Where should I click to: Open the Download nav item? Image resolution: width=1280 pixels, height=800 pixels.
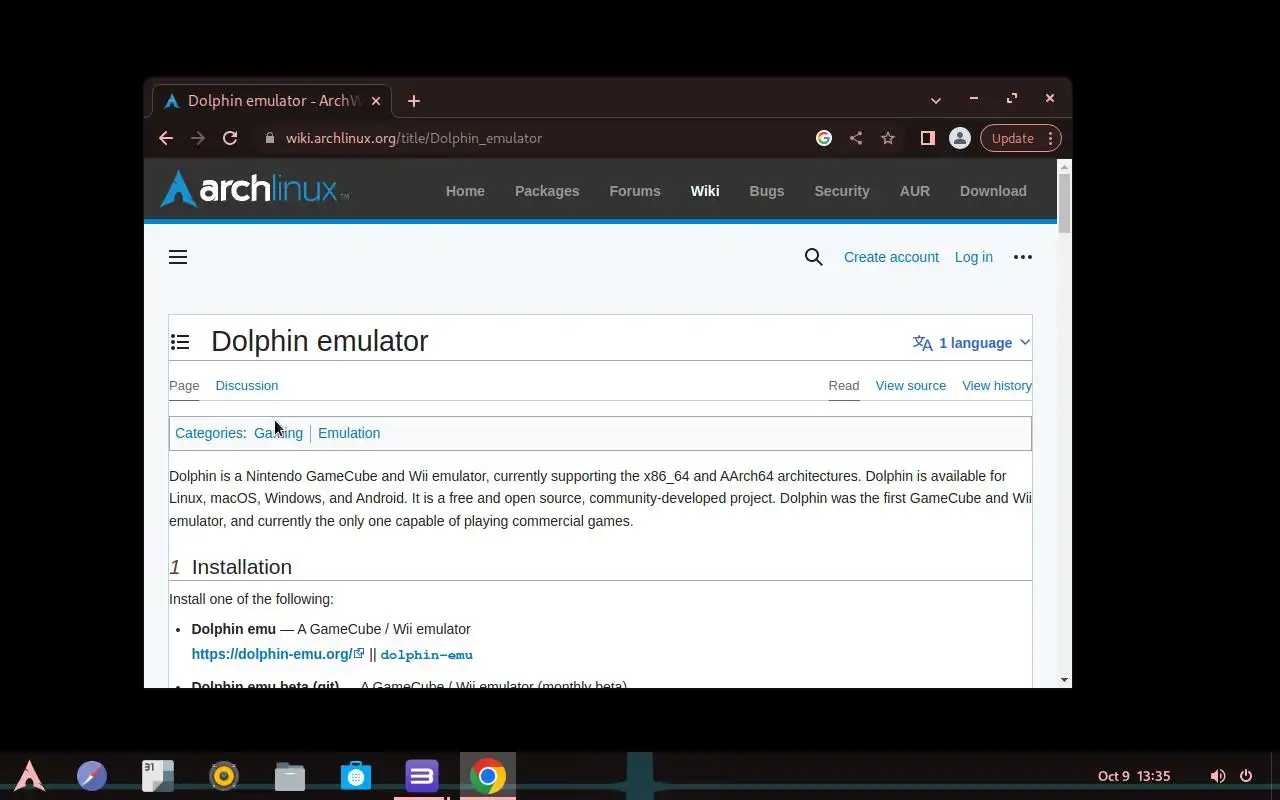[993, 191]
